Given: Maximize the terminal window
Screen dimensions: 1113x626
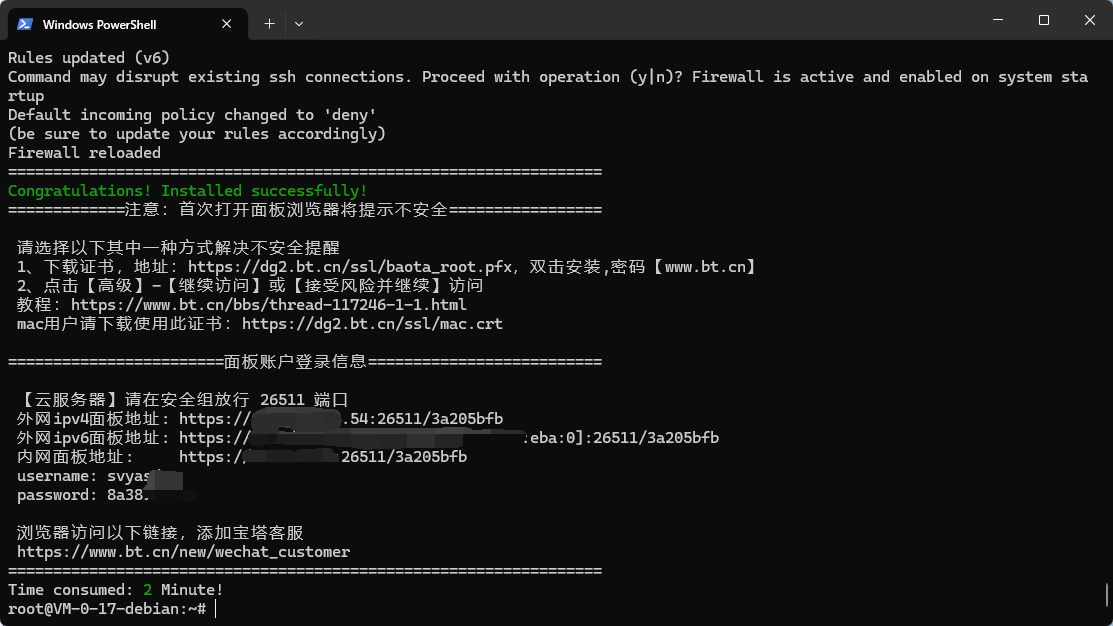Looking at the screenshot, I should click(1043, 20).
